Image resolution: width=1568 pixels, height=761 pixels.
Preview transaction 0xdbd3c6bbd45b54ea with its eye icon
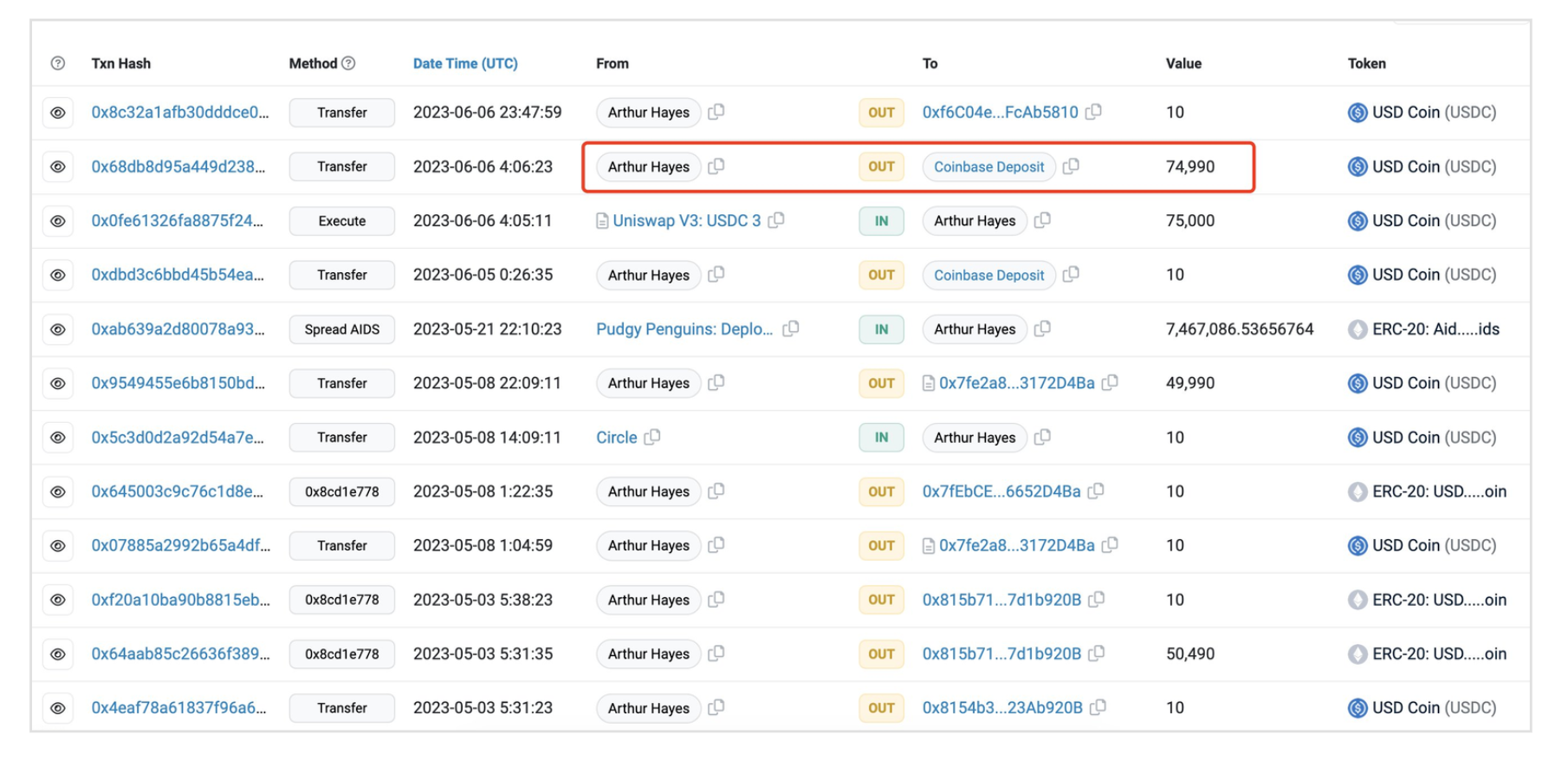pos(58,275)
